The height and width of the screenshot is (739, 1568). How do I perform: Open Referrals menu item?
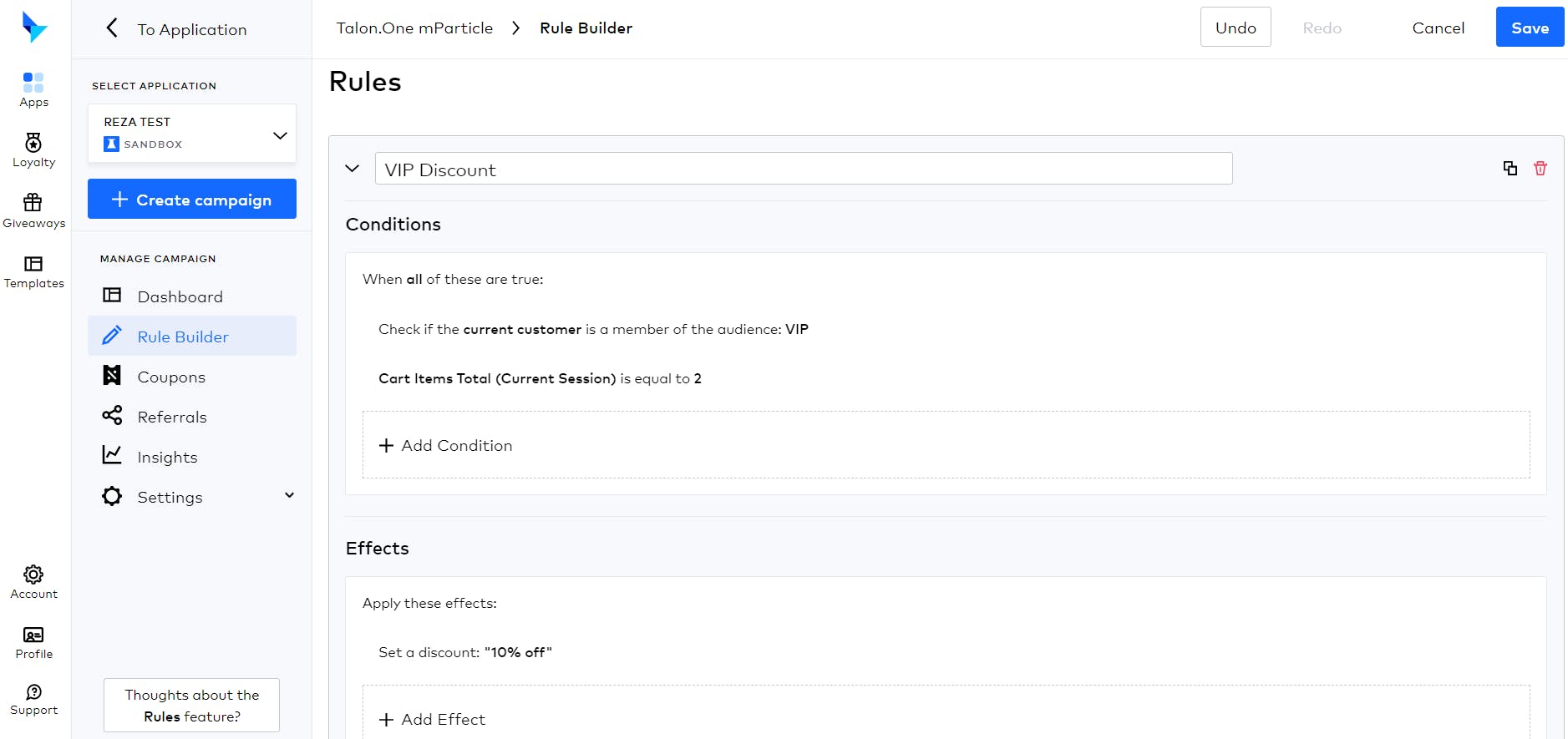pyautogui.click(x=192, y=416)
